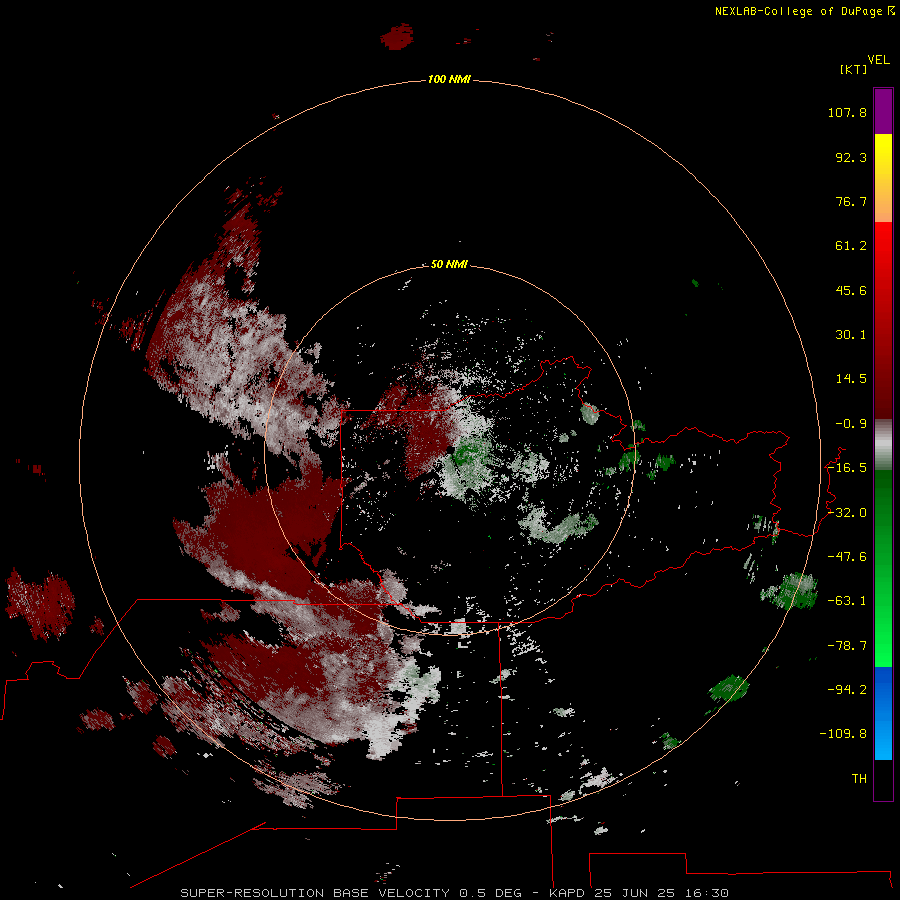This screenshot has width=900, height=900.
Task: Click the blue segment of the color bar
Action: (883, 713)
